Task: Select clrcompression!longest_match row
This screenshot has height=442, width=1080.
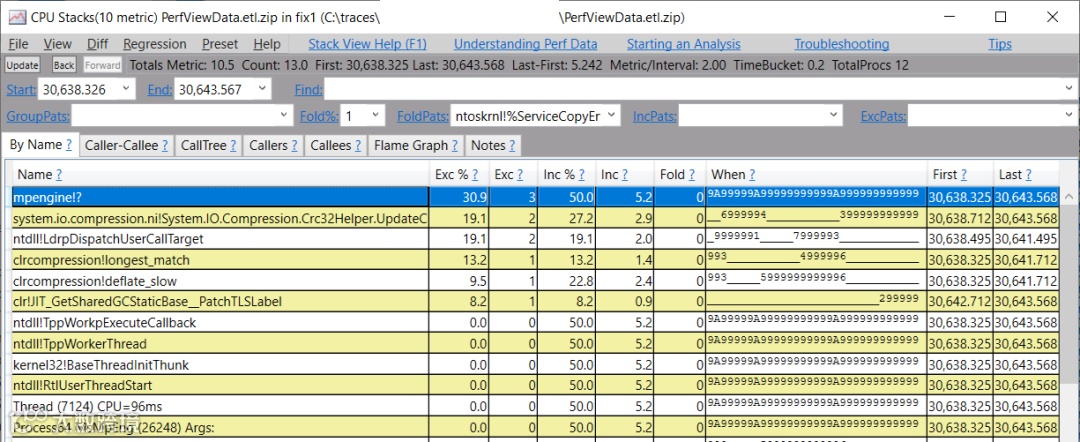Action: 535,260
